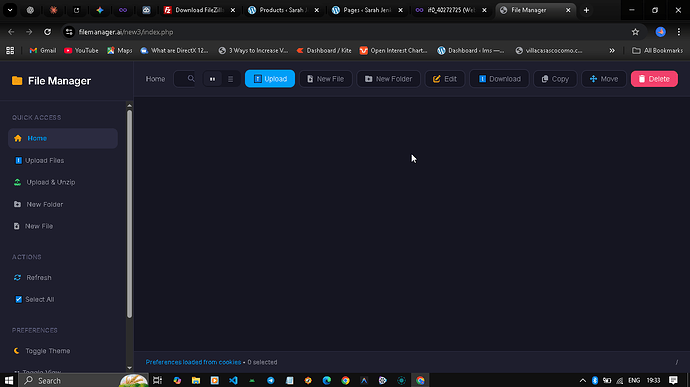Expand hidden bookmarks chevron
The image size is (690, 387).
612,51
